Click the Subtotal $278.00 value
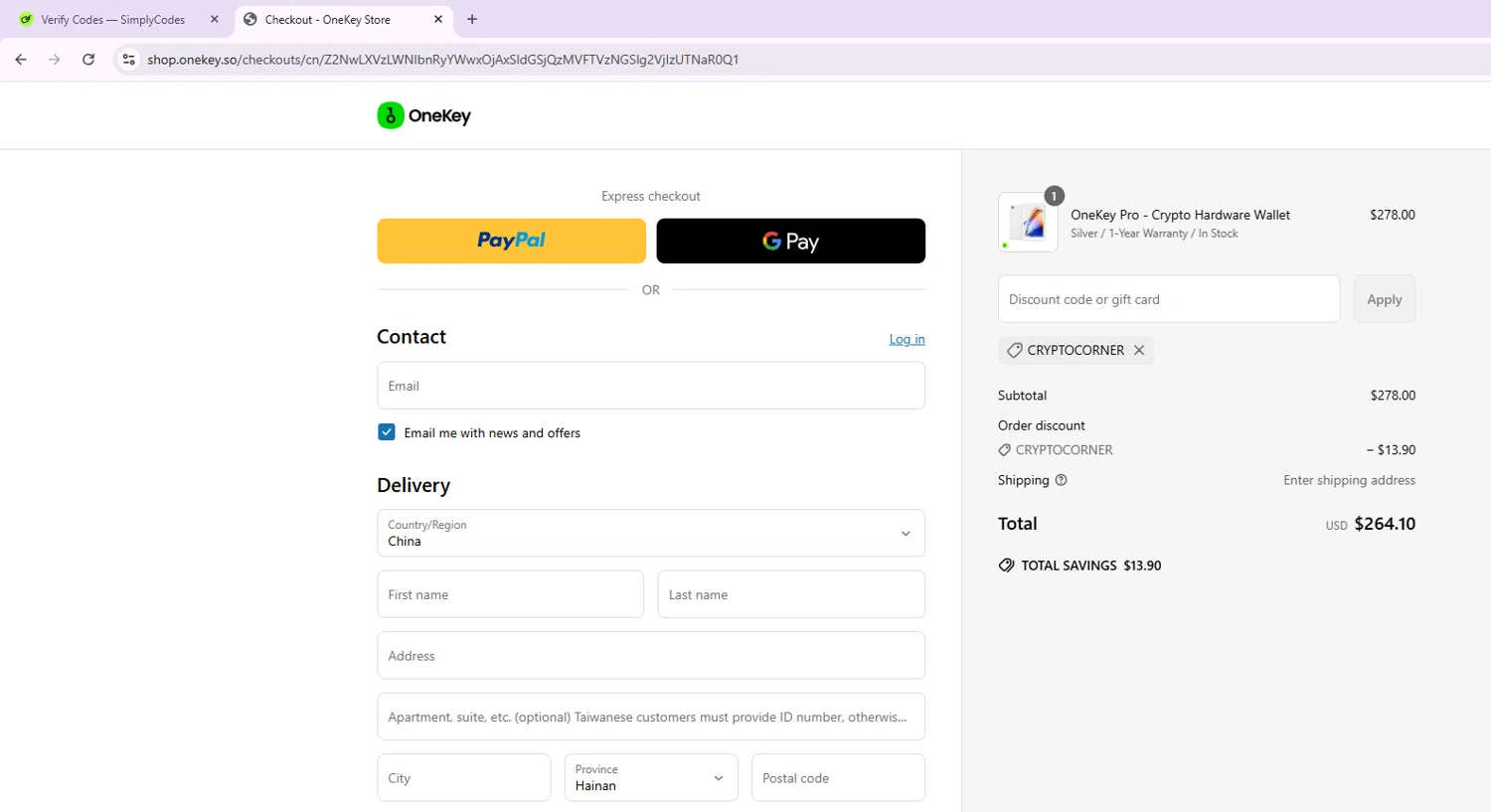1491x812 pixels. [1393, 396]
